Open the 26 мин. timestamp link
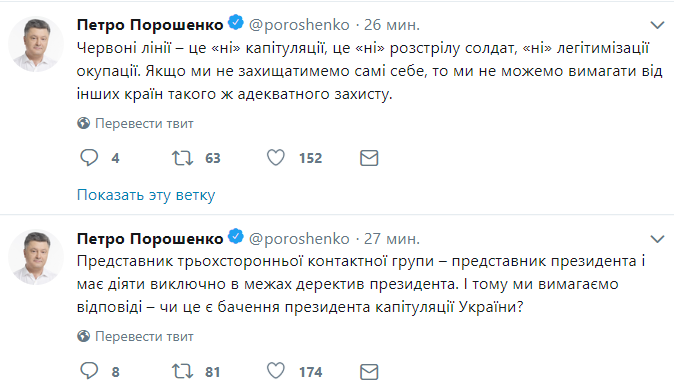Image resolution: width=674 pixels, height=390 pixels. point(392,25)
